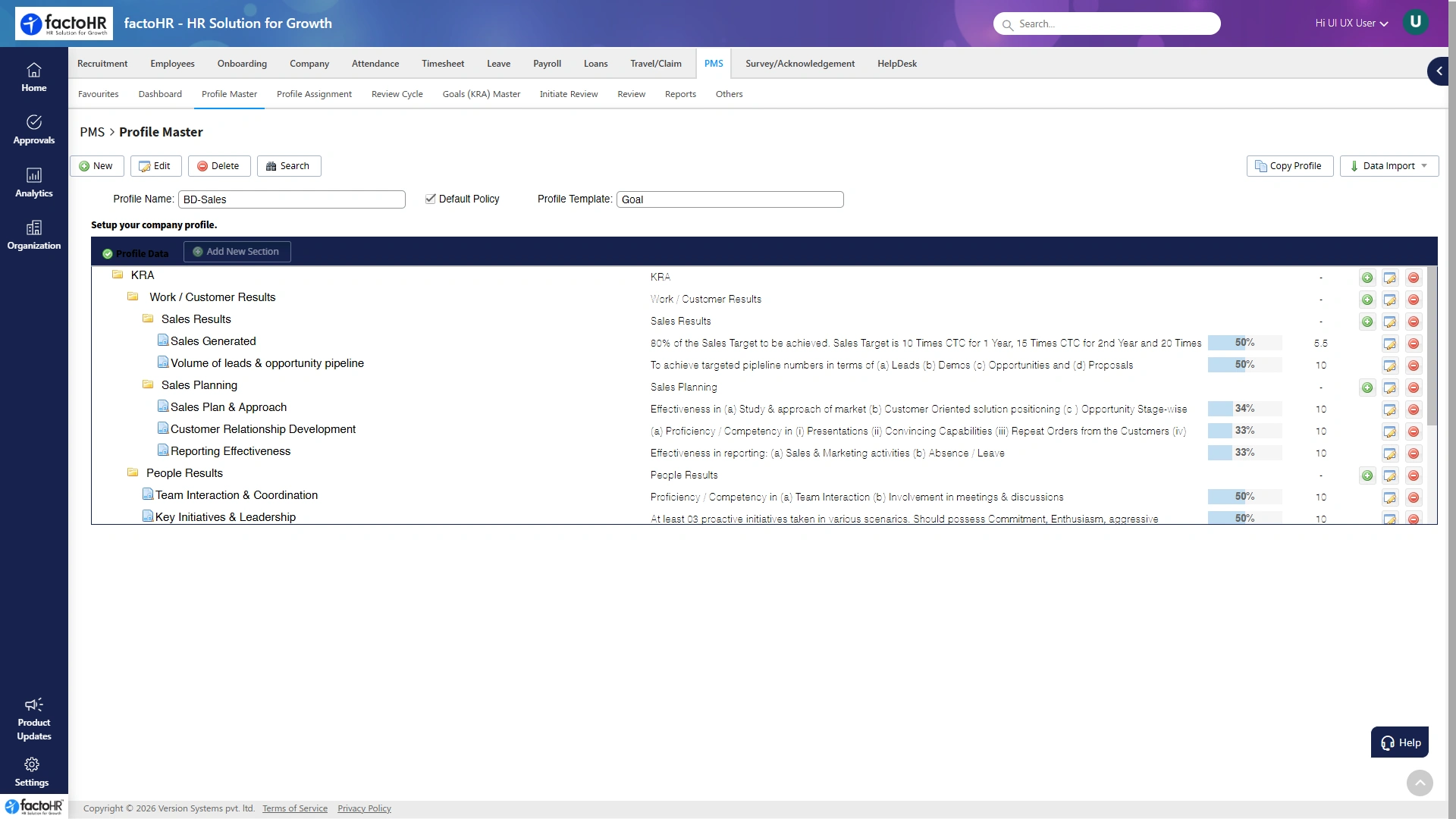Viewport: 1456px width, 819px height.
Task: Click the Profile Name input field
Action: [x=292, y=199]
